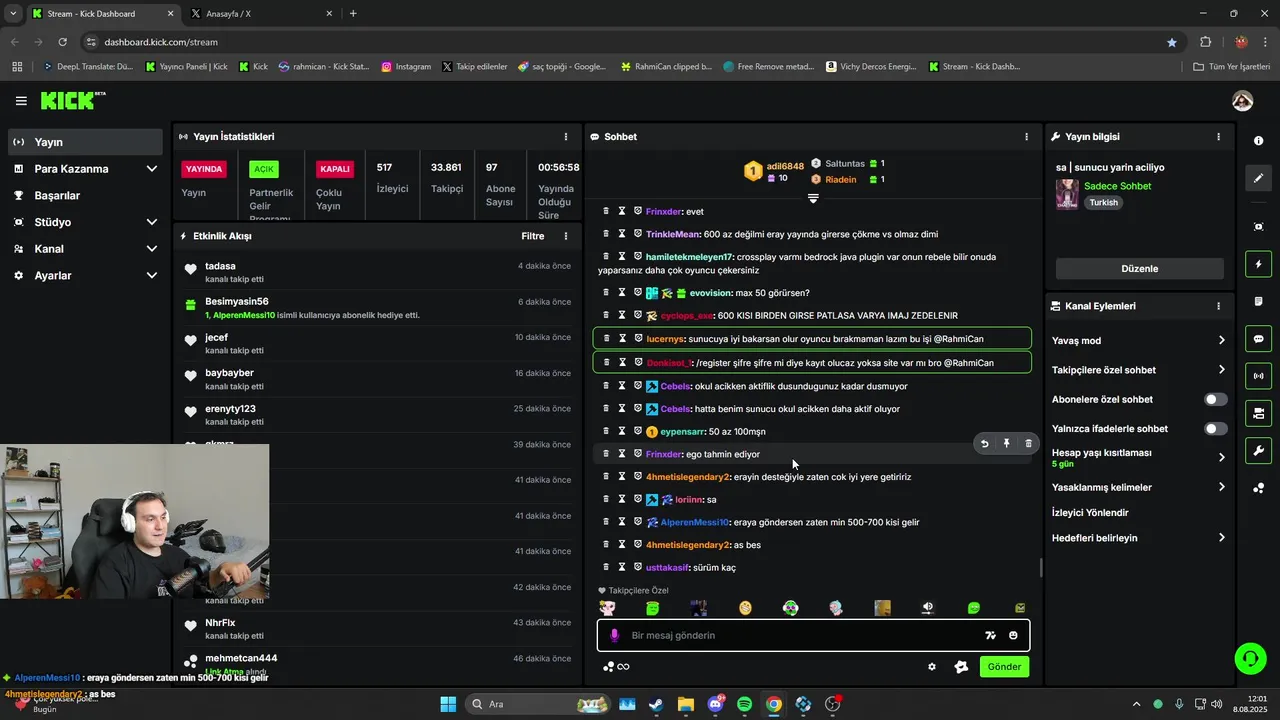Open the hamburger menu beside the KICK logo
This screenshot has width=1280, height=720.
21,101
